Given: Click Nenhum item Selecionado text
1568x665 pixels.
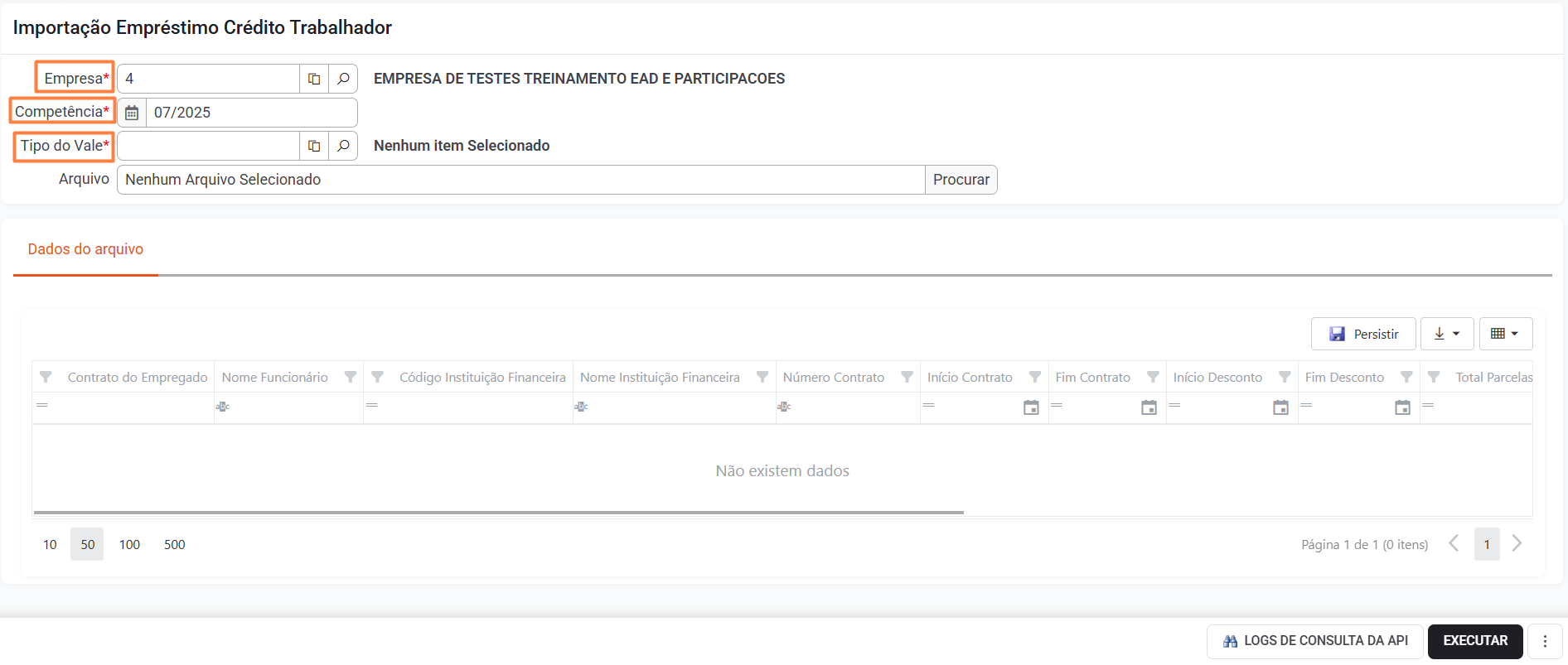Looking at the screenshot, I should (x=462, y=146).
